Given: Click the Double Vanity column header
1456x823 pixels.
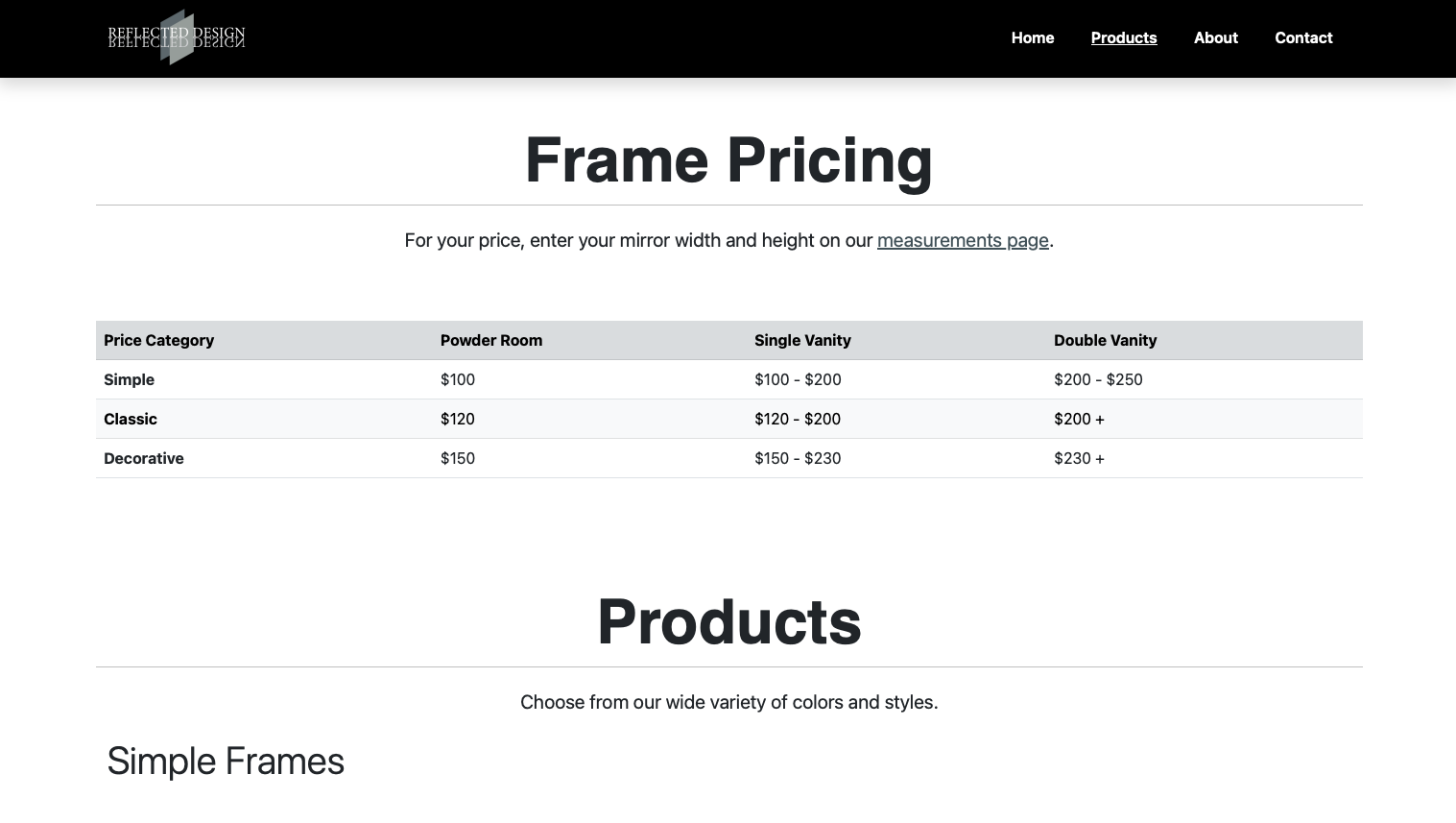Looking at the screenshot, I should (1105, 340).
